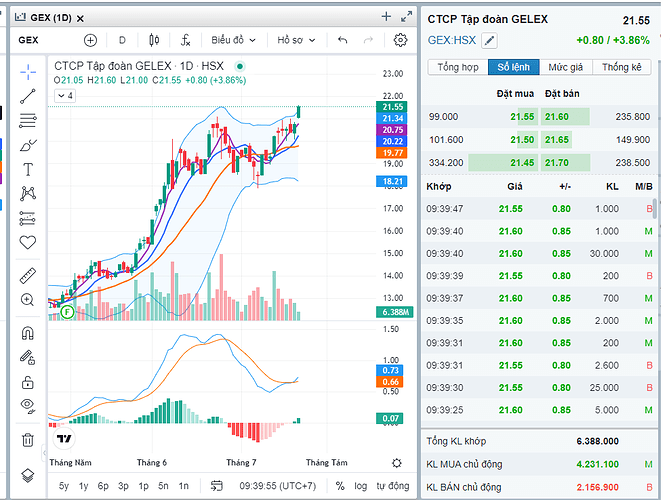Viewport: 670px width, 500px height.
Task: Switch to the Sổ lệnh tab
Action: pyautogui.click(x=514, y=67)
